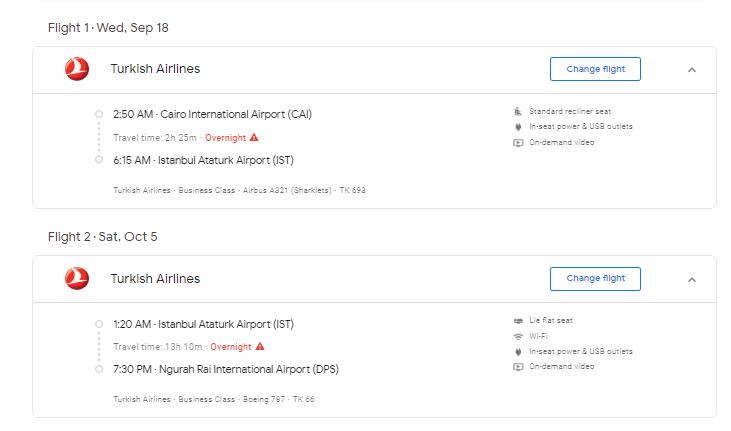Click the standard recliner seat icon
The width and height of the screenshot is (731, 431).
[x=517, y=111]
